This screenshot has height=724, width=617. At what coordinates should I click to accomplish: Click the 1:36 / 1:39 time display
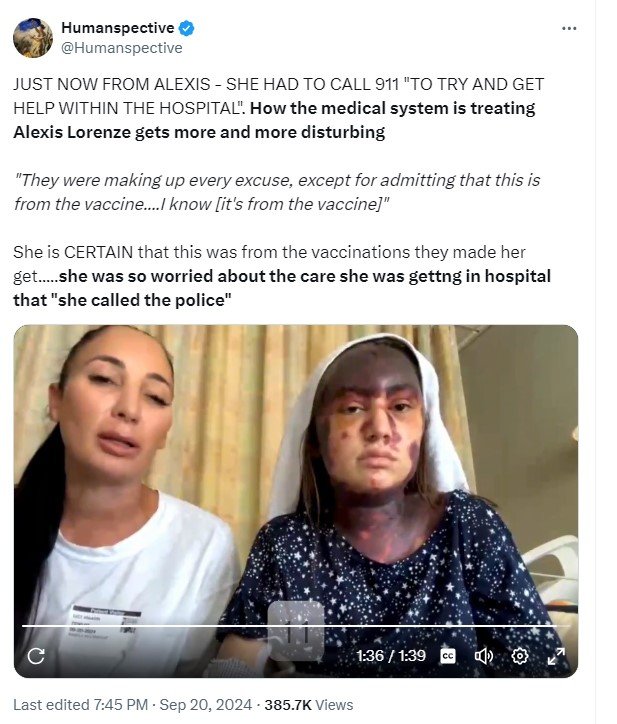tap(391, 656)
